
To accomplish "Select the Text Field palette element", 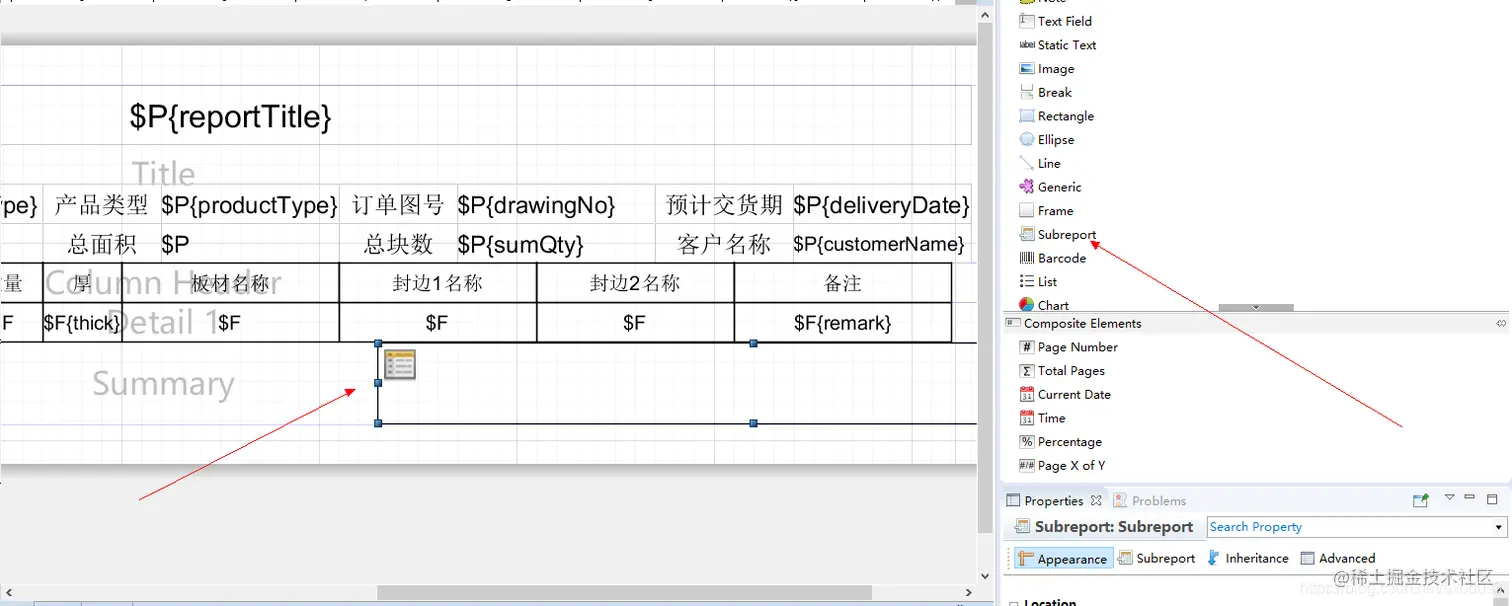I will click(x=1055, y=21).
